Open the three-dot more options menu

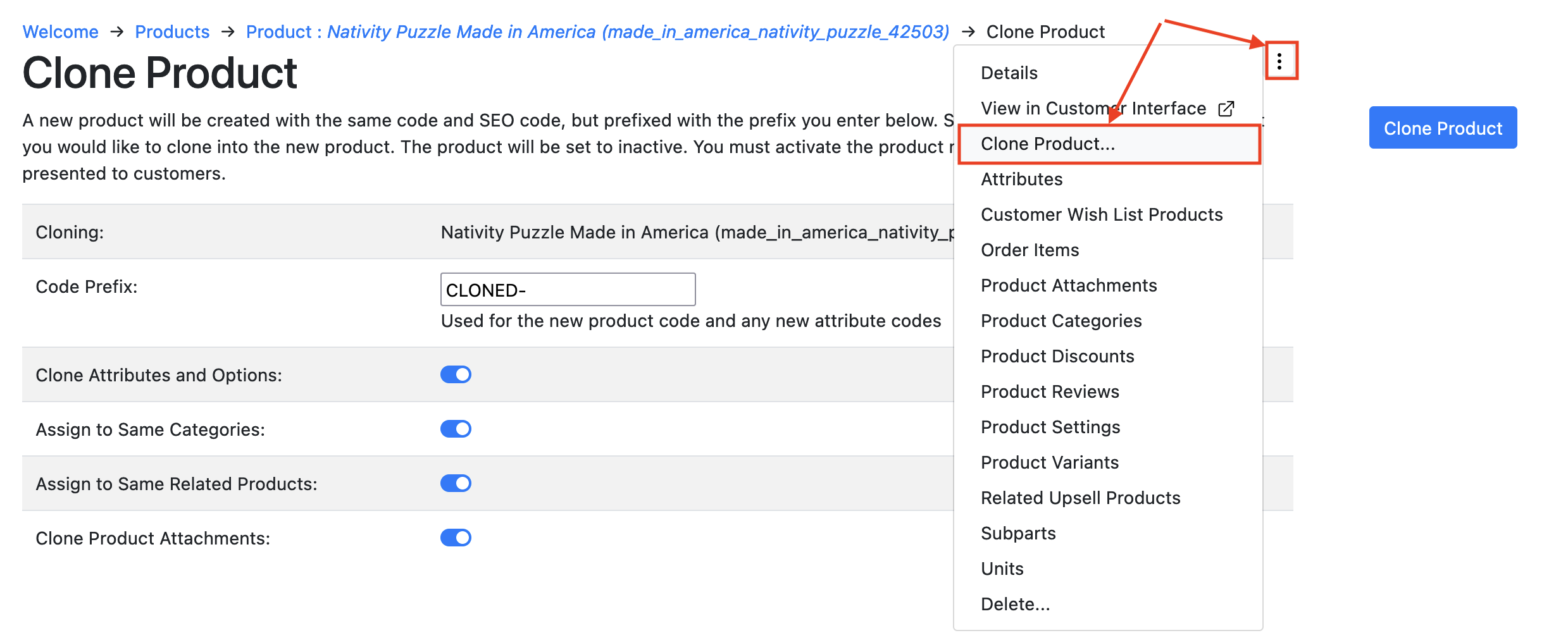(x=1279, y=61)
